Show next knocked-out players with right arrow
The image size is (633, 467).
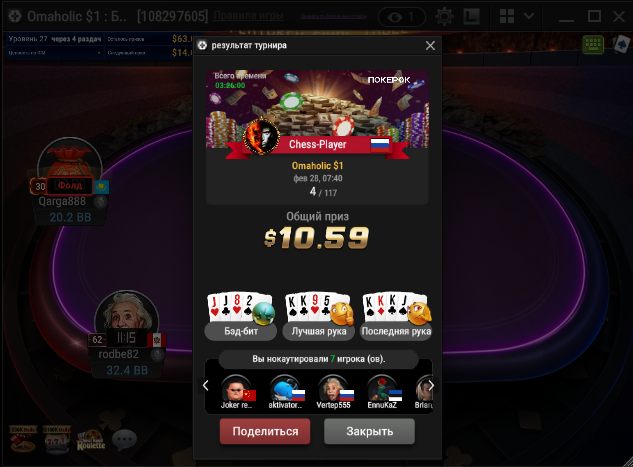(x=431, y=385)
